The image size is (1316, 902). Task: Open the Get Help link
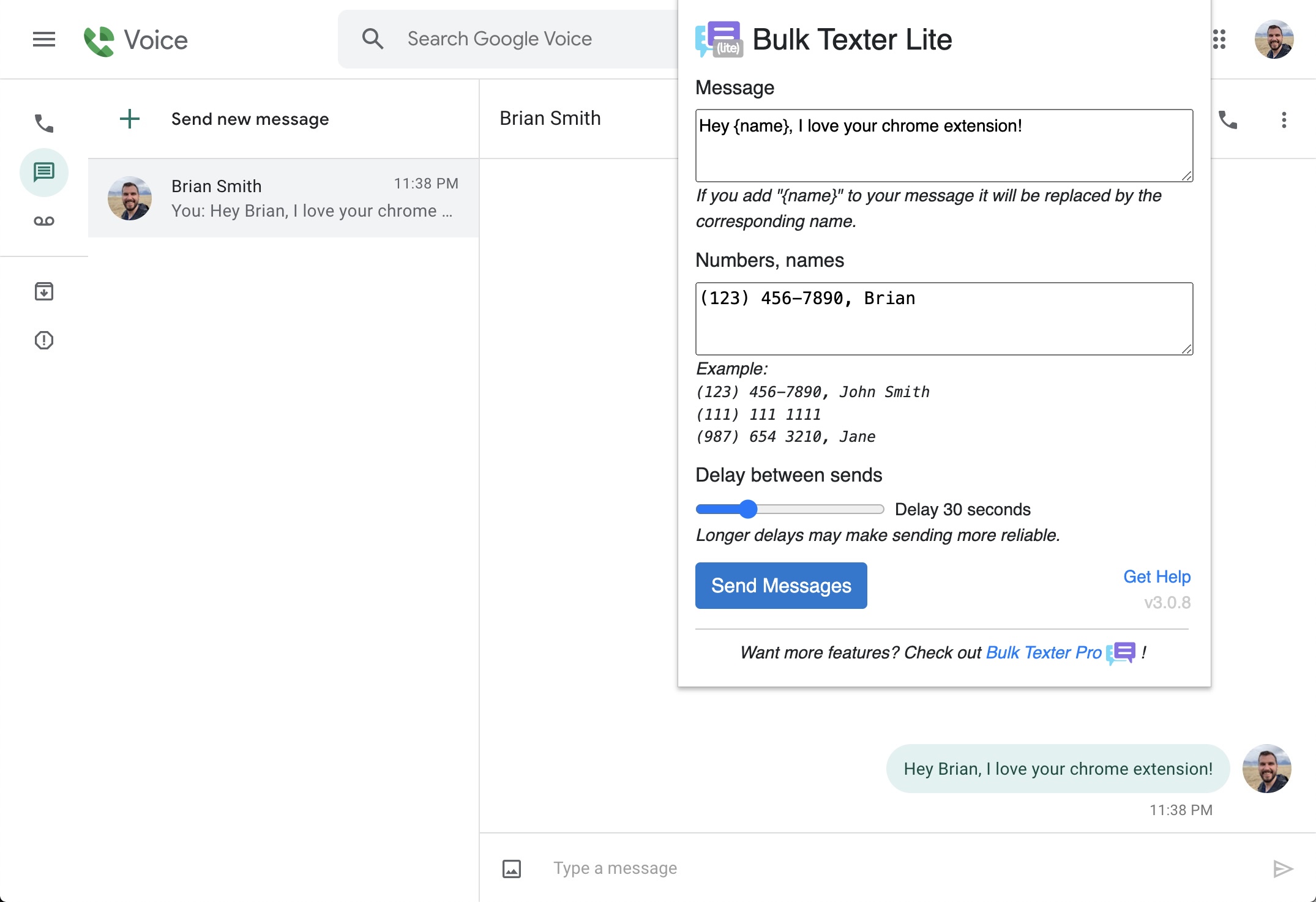coord(1156,576)
